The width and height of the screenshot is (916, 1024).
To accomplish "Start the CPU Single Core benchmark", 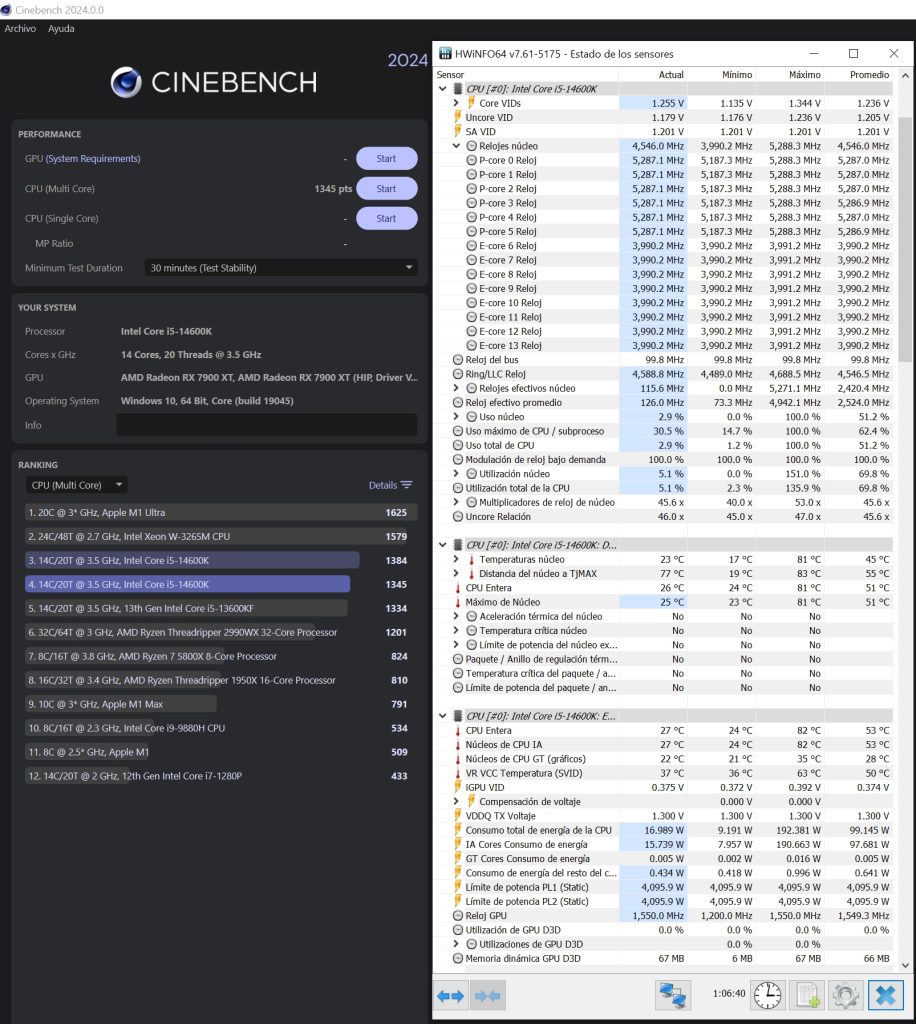I will coord(387,219).
